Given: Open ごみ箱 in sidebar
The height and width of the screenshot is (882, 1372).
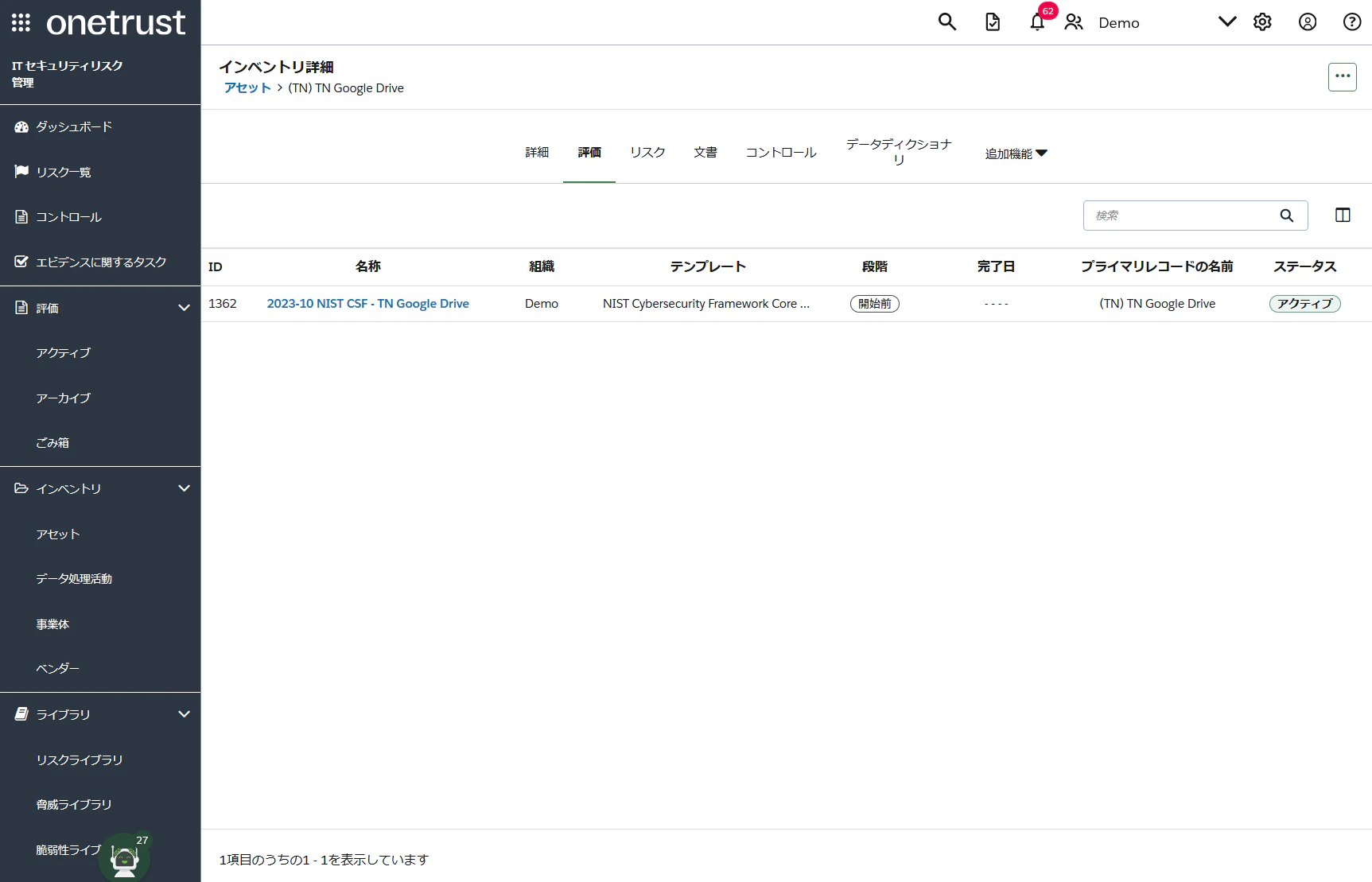Looking at the screenshot, I should [x=52, y=443].
